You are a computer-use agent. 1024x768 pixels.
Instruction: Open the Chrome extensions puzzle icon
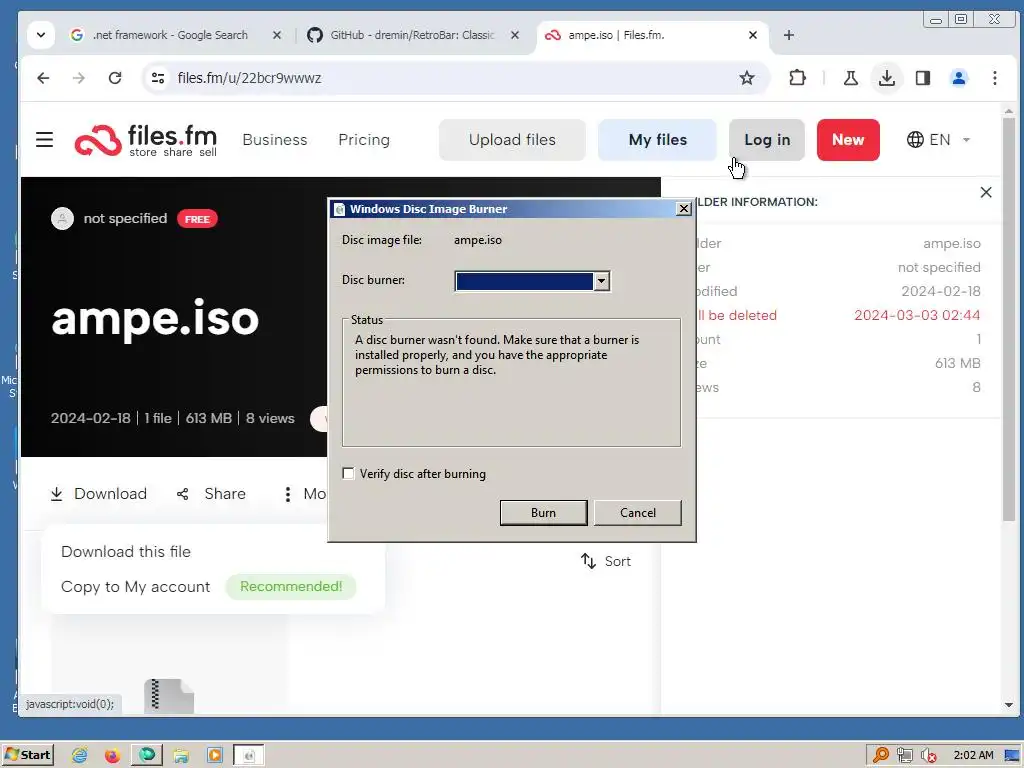point(797,78)
